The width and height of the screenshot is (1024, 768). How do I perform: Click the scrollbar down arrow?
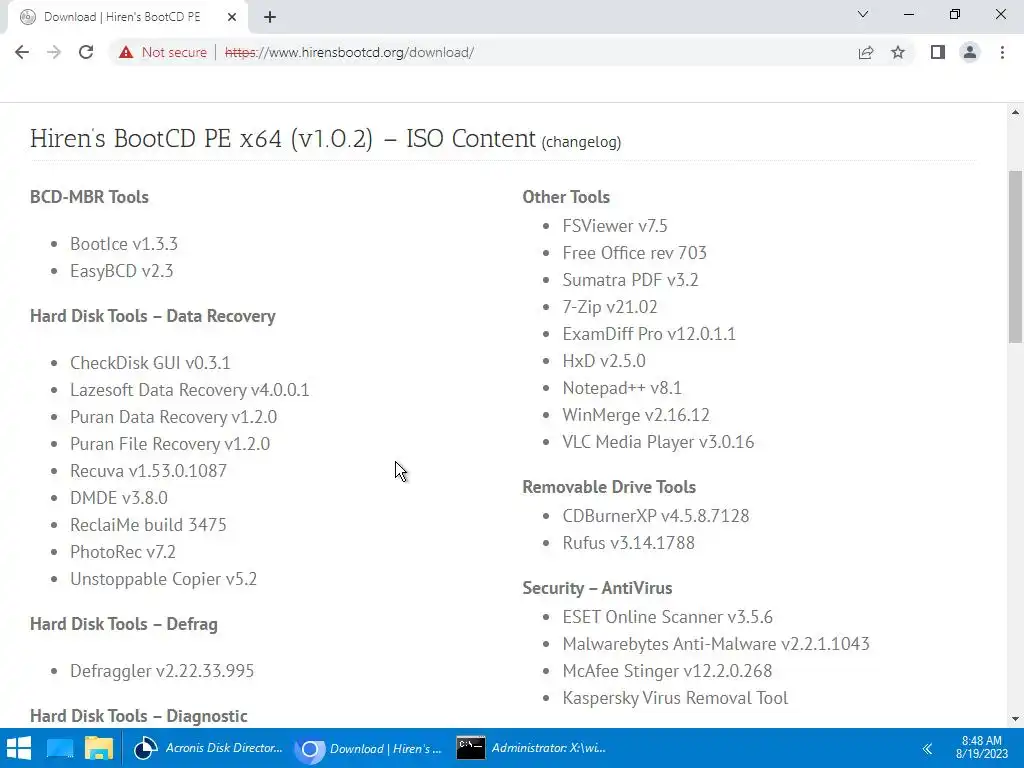(1015, 719)
